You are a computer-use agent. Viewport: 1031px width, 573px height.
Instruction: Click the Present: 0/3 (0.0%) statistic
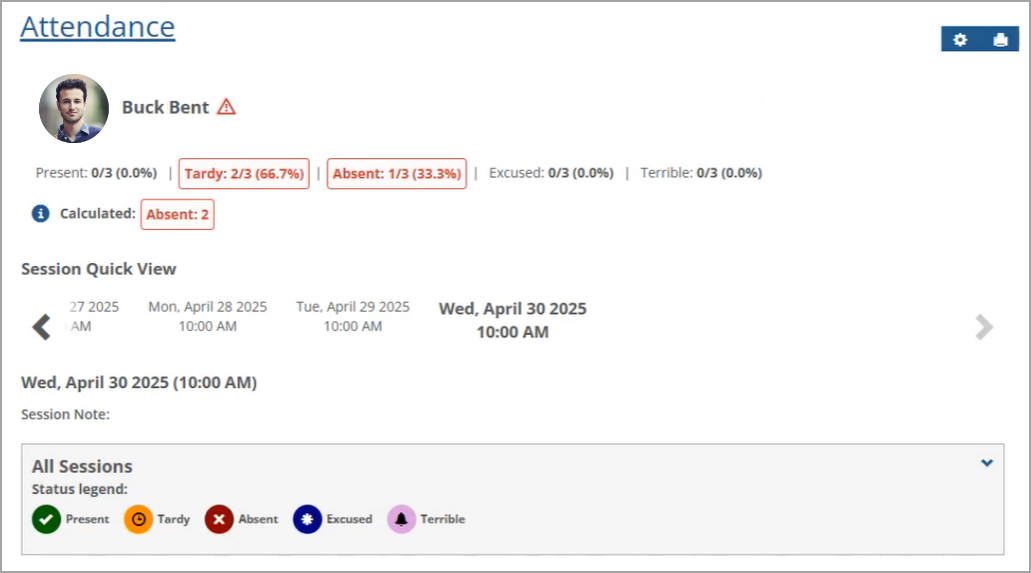[x=96, y=173]
